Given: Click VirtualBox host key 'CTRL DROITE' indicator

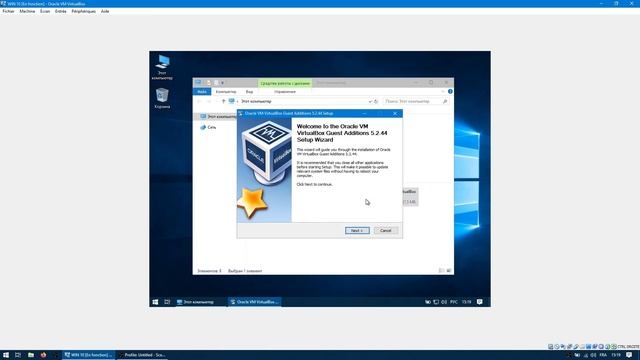Looking at the screenshot, I should pos(628,347).
